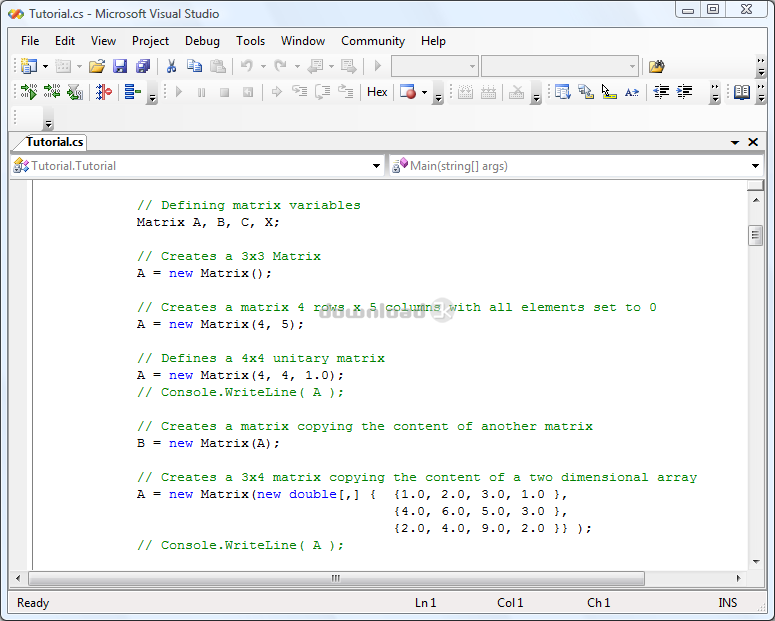Click the New Project toolbar icon
Image resolution: width=775 pixels, height=621 pixels.
(28, 66)
